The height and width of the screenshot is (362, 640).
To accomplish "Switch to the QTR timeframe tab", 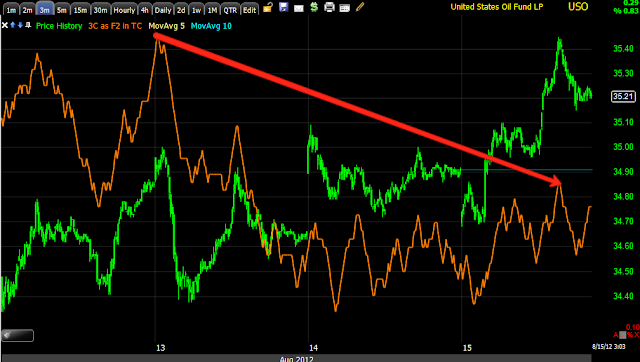I will pos(230,10).
